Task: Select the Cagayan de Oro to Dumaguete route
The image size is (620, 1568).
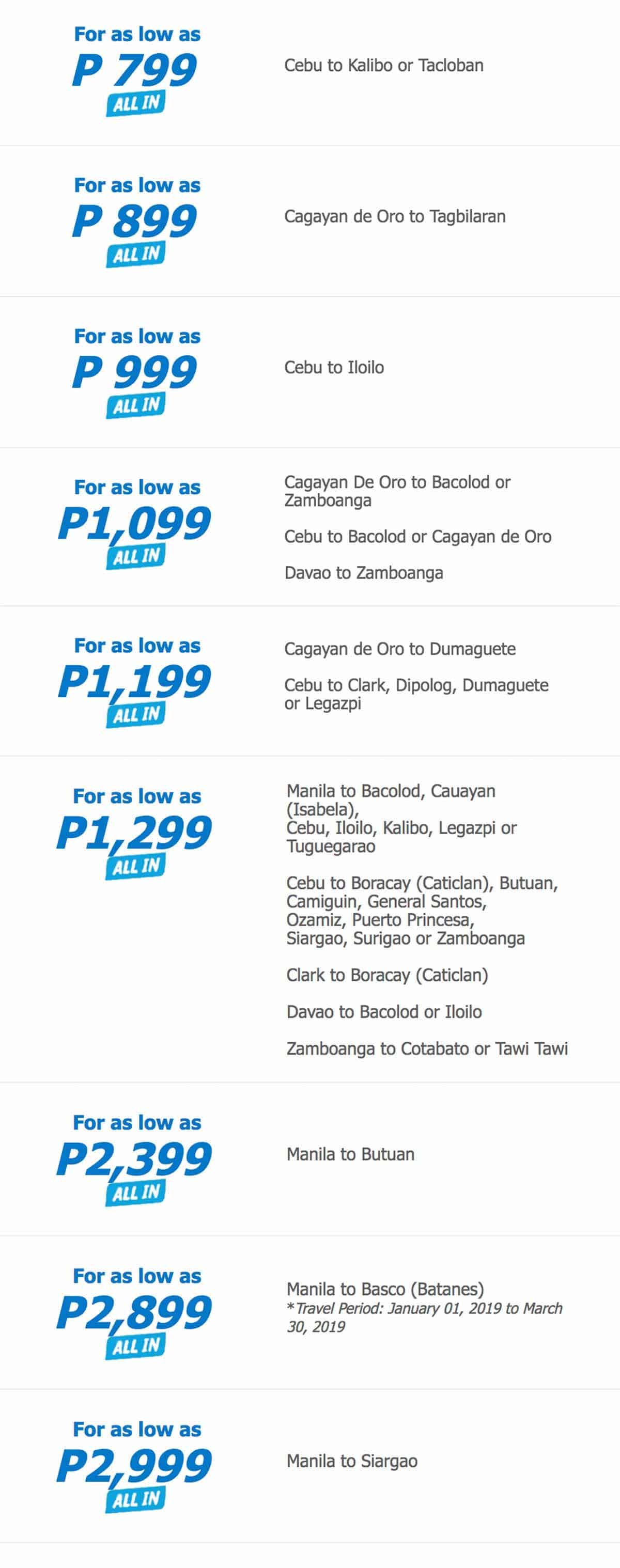Action: [399, 650]
